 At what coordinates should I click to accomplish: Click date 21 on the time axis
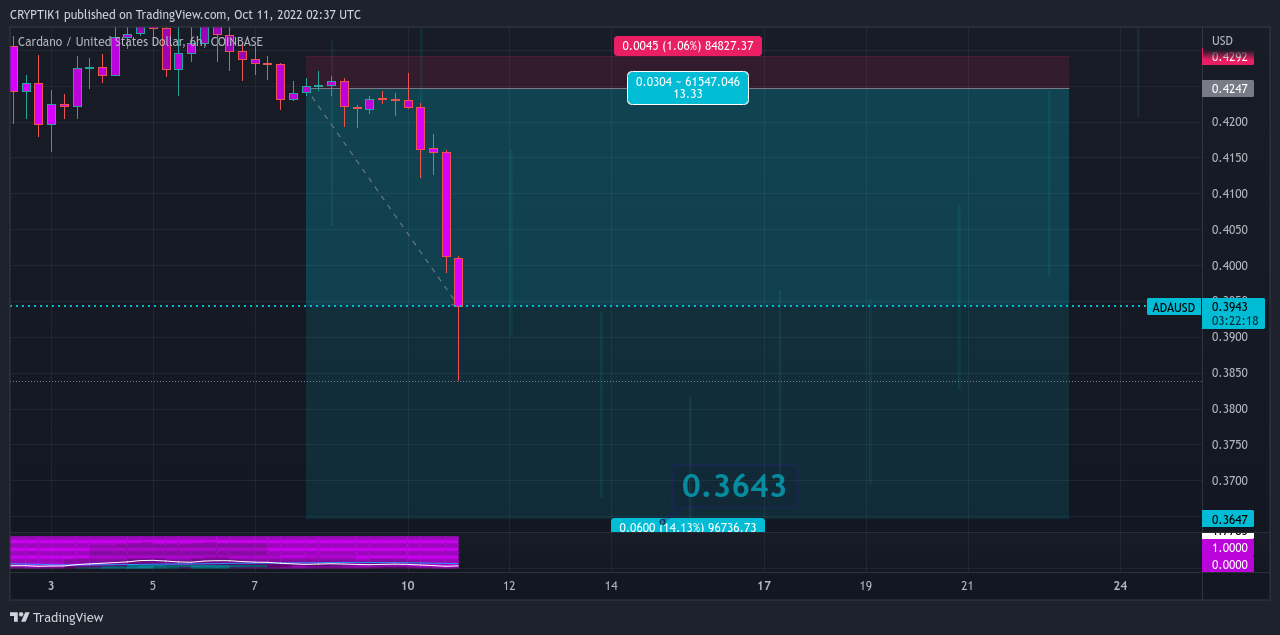pyautogui.click(x=967, y=586)
